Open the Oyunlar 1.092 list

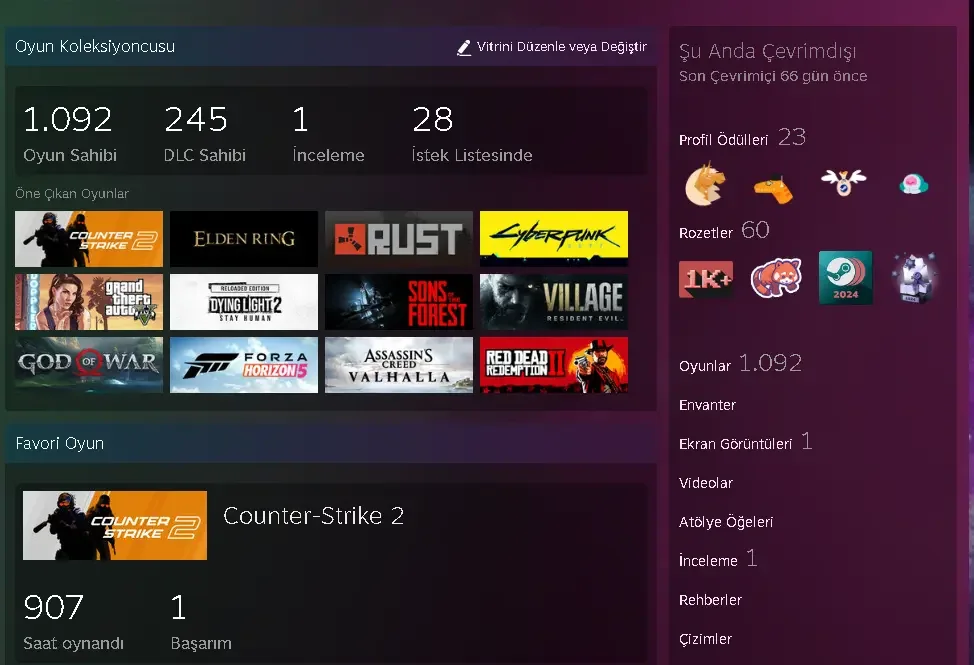pyautogui.click(x=704, y=366)
